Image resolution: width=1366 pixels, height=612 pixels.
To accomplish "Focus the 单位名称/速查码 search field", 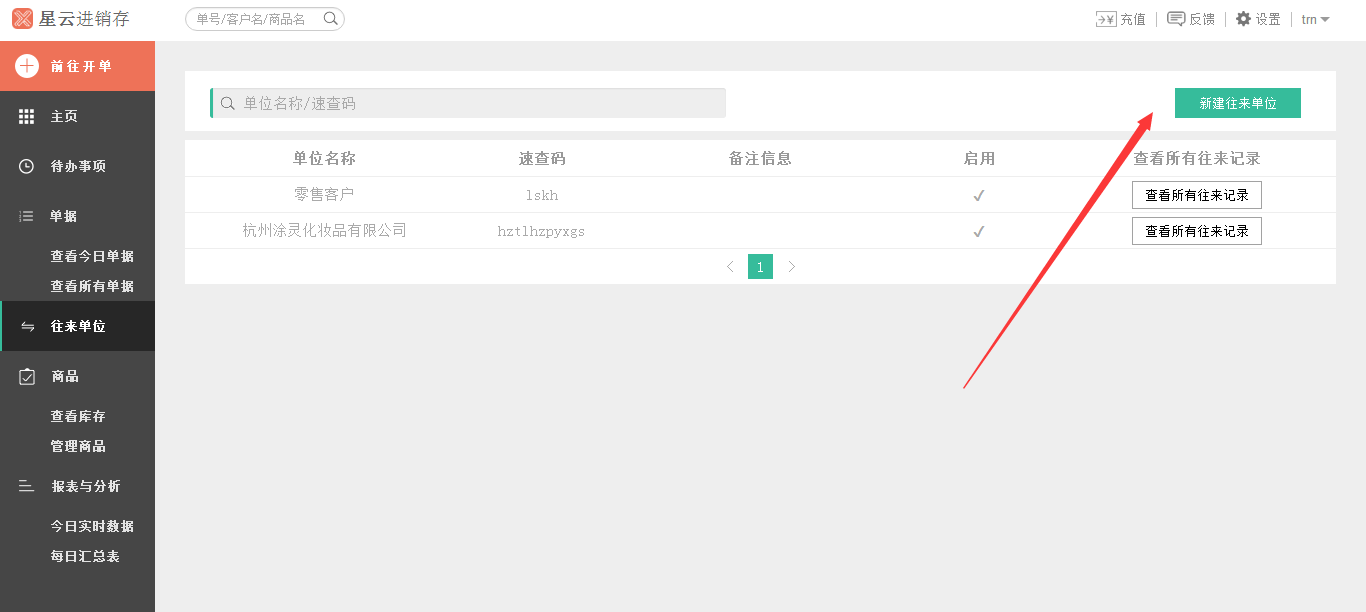I will click(470, 103).
